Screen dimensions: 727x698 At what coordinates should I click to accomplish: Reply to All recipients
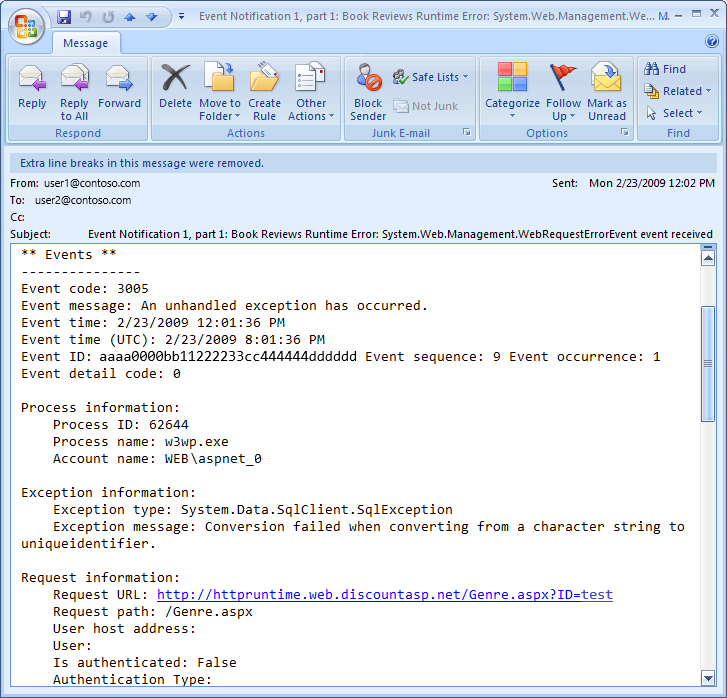(x=74, y=92)
